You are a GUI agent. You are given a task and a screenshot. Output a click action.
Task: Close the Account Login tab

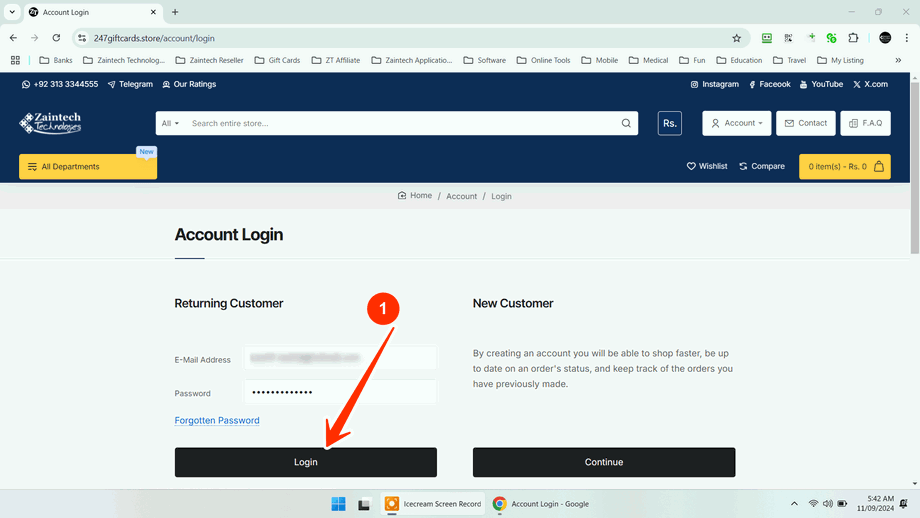tap(153, 12)
